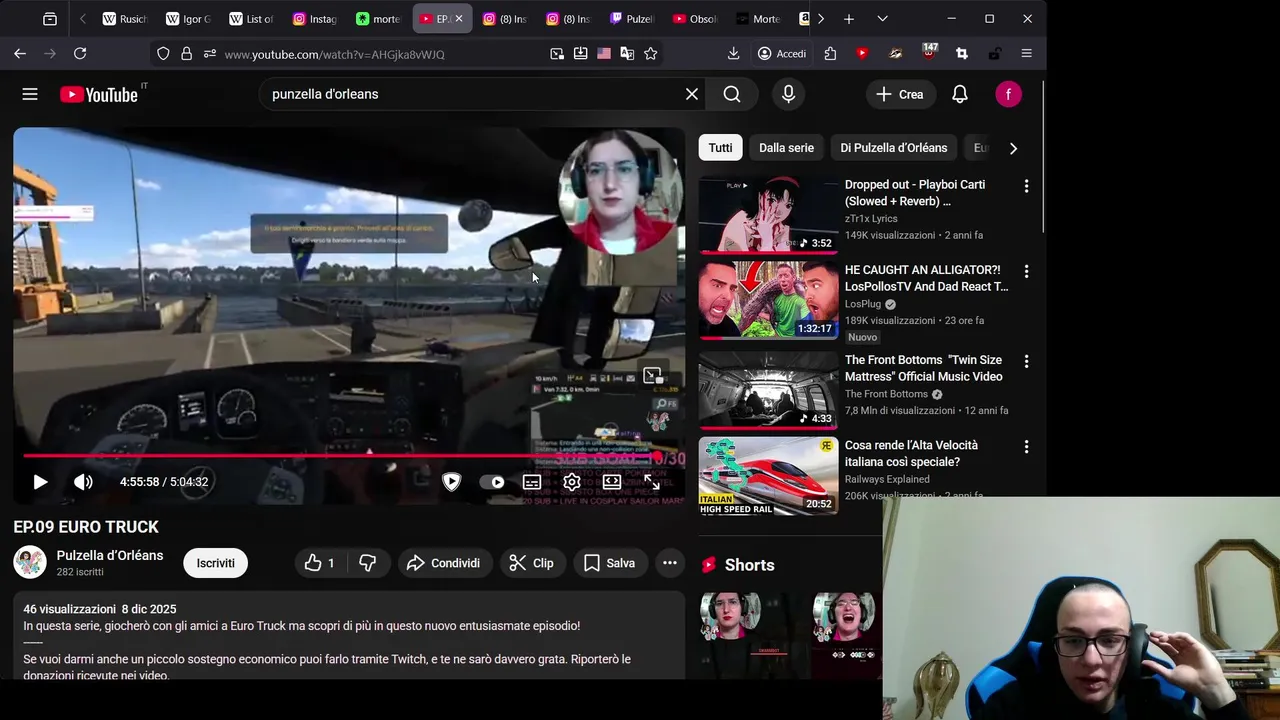Close the active 'EP.' YouTube tab
1280x720 pixels.
[459, 19]
